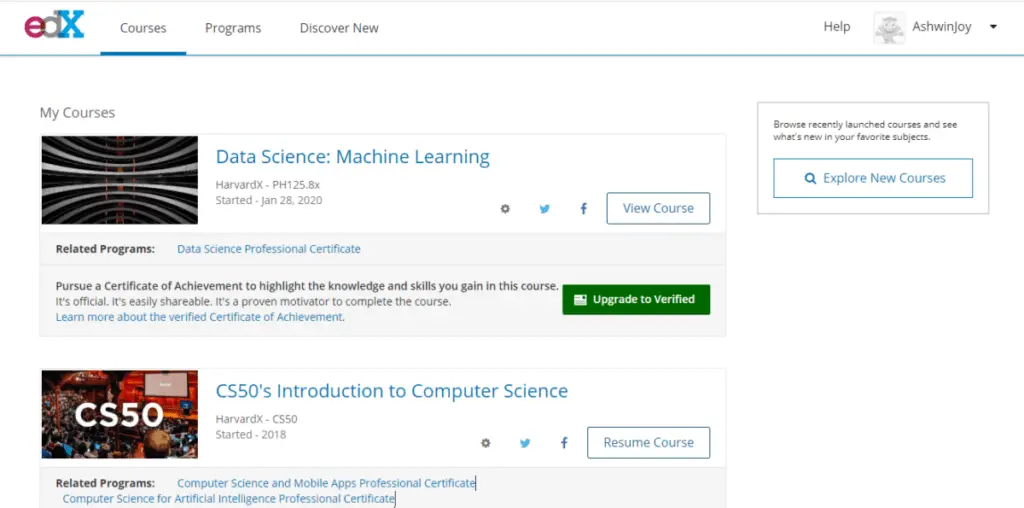
Task: Click HarvardX - CS50 text
Action: click(x=257, y=419)
